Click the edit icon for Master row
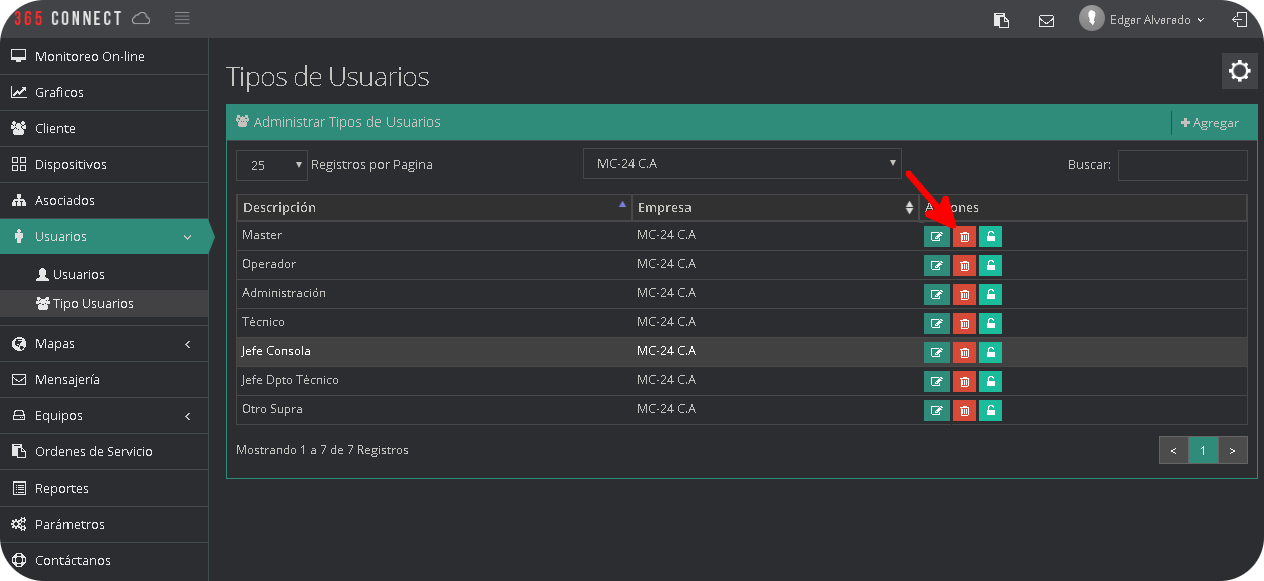 (x=936, y=237)
